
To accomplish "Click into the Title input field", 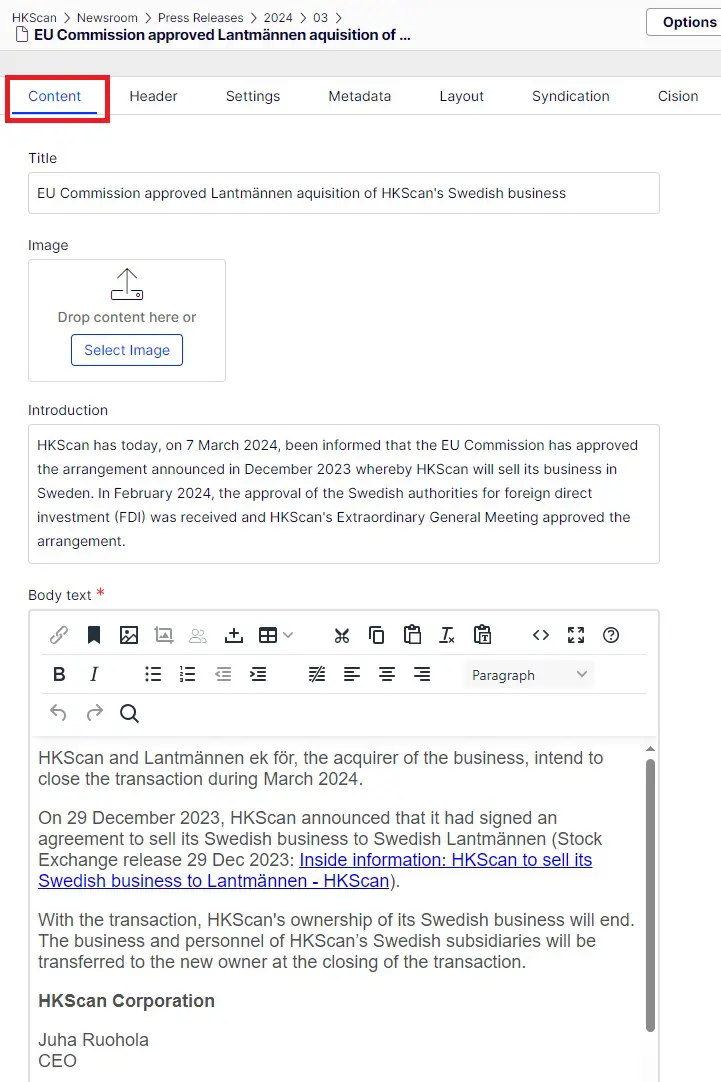I will [x=344, y=193].
